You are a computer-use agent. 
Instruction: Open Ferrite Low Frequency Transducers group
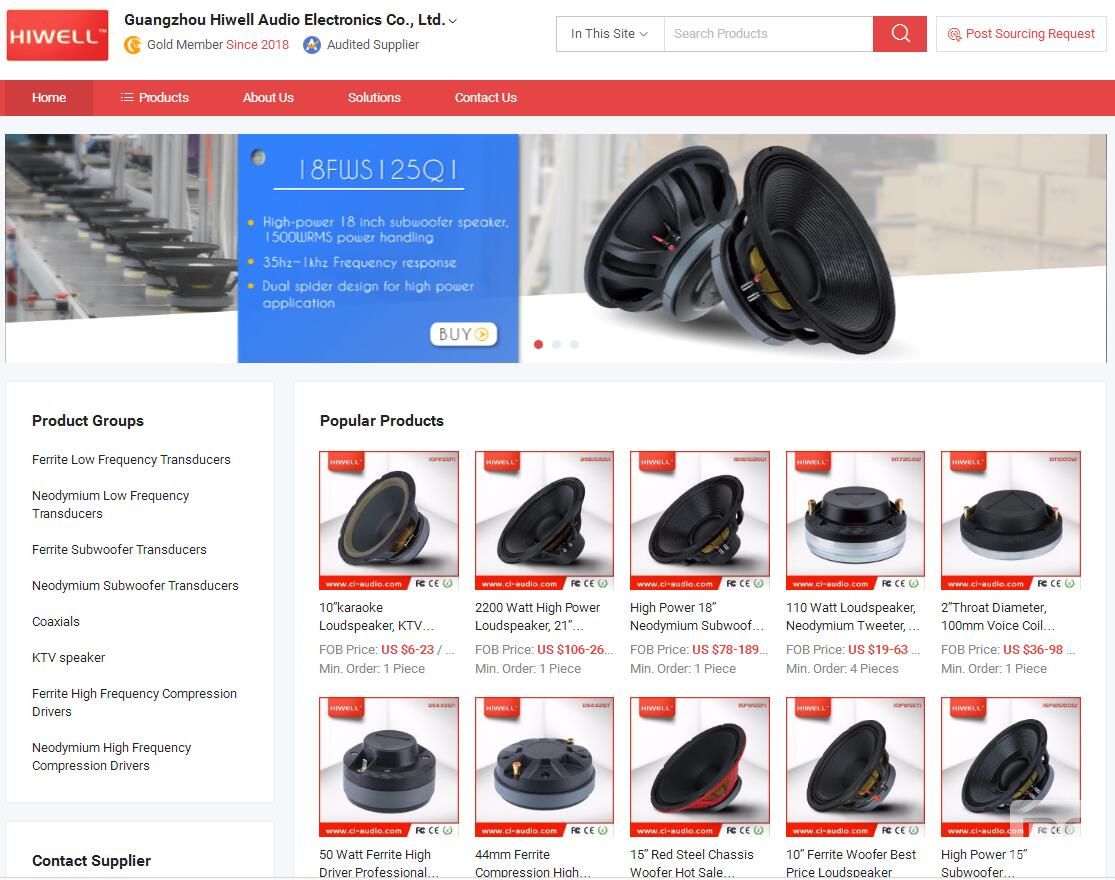(x=132, y=460)
